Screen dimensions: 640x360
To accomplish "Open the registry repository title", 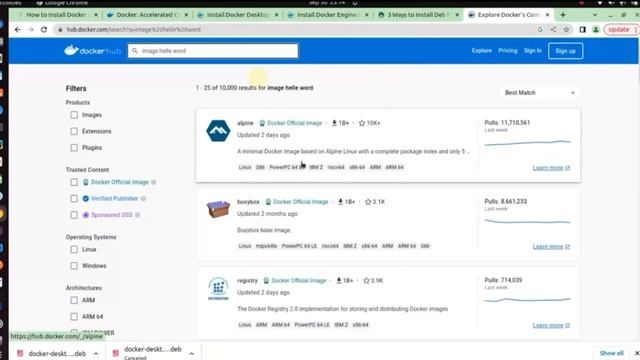I will click(247, 280).
